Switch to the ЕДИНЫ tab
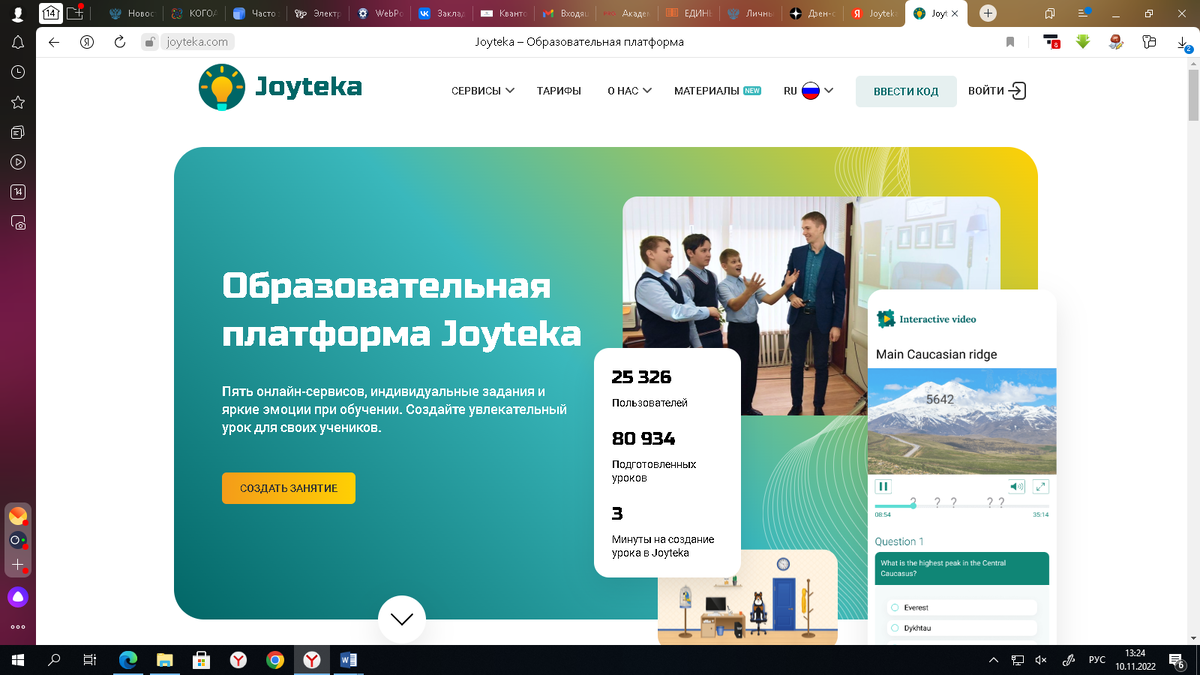The height and width of the screenshot is (675, 1200). (x=688, y=14)
